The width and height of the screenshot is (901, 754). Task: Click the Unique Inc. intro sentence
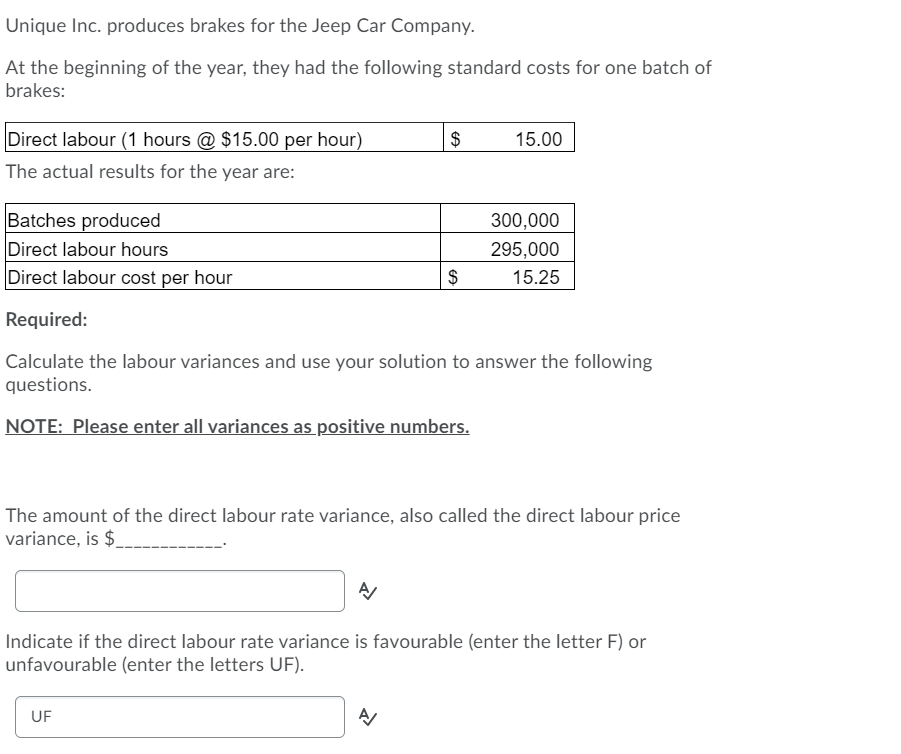click(x=240, y=26)
